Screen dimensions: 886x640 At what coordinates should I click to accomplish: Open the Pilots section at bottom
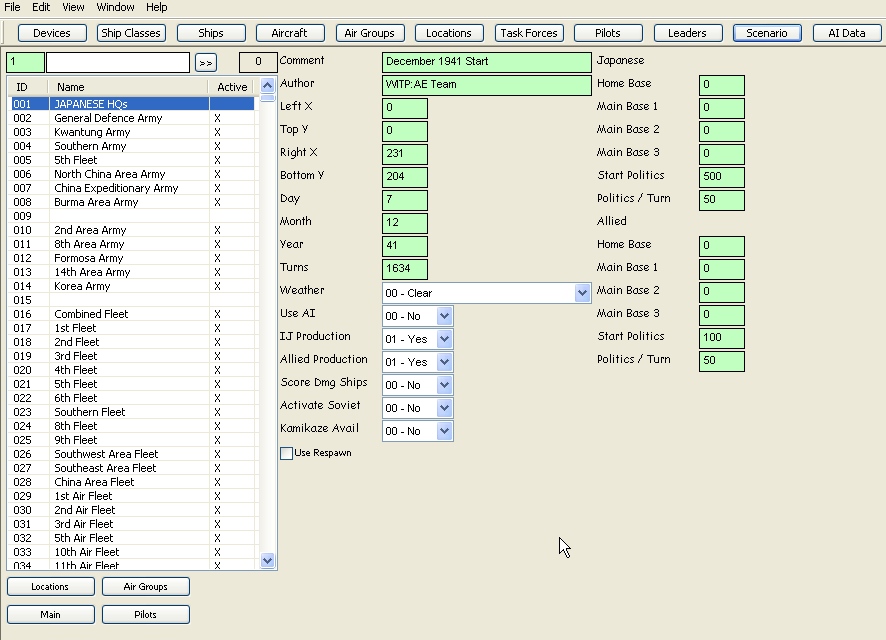(145, 614)
